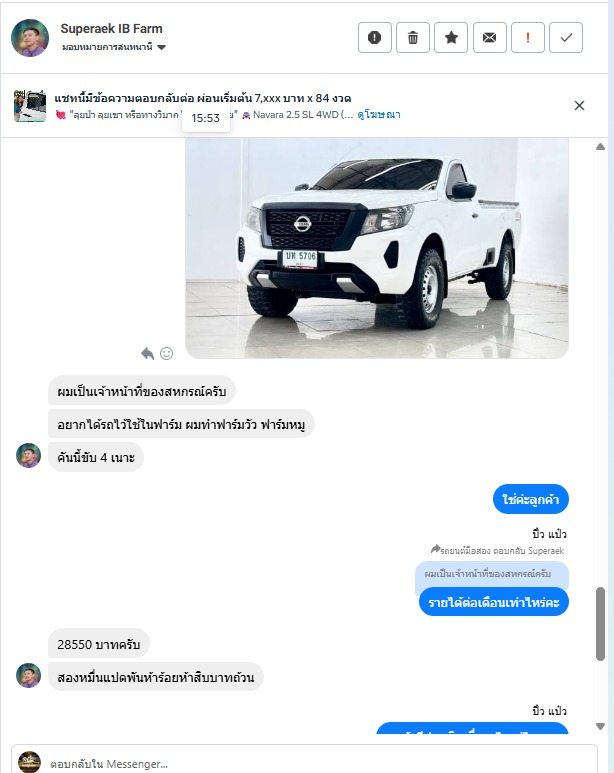
Task: Delete conversation with trash icon
Action: (413, 37)
